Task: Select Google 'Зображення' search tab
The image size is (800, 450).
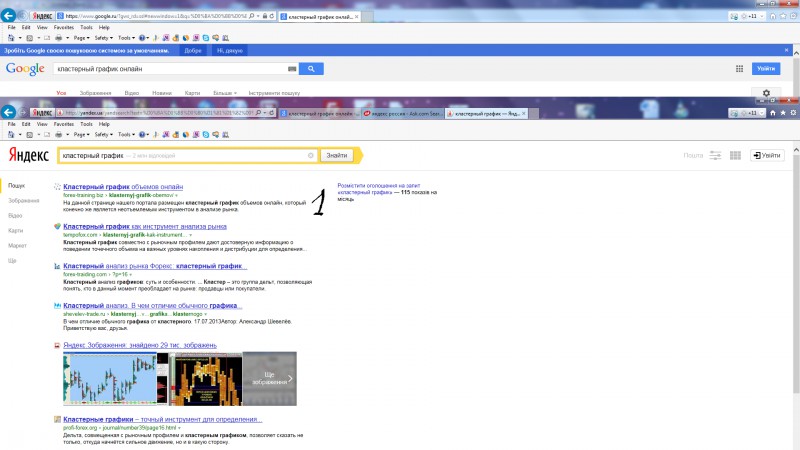Action: click(x=95, y=93)
